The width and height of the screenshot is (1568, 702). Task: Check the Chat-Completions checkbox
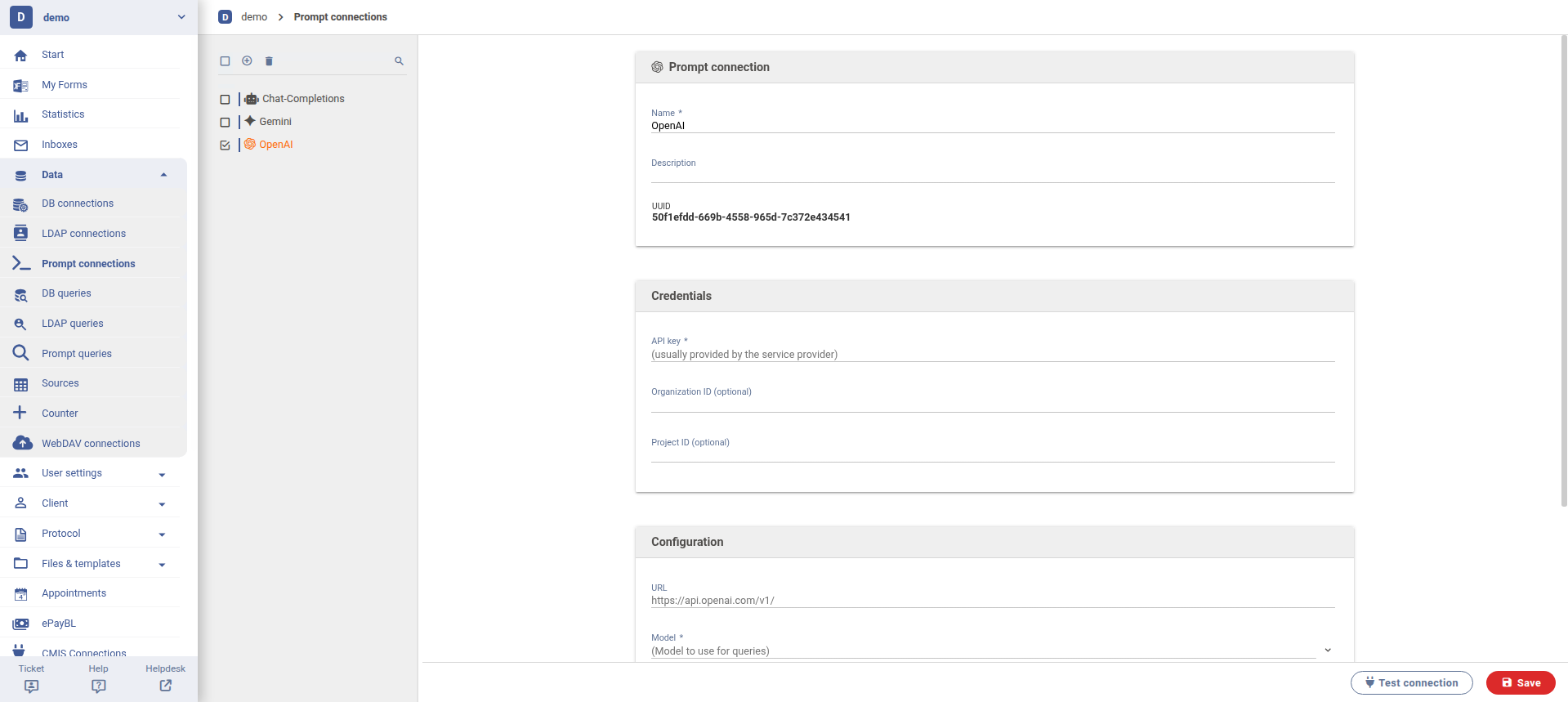226,99
